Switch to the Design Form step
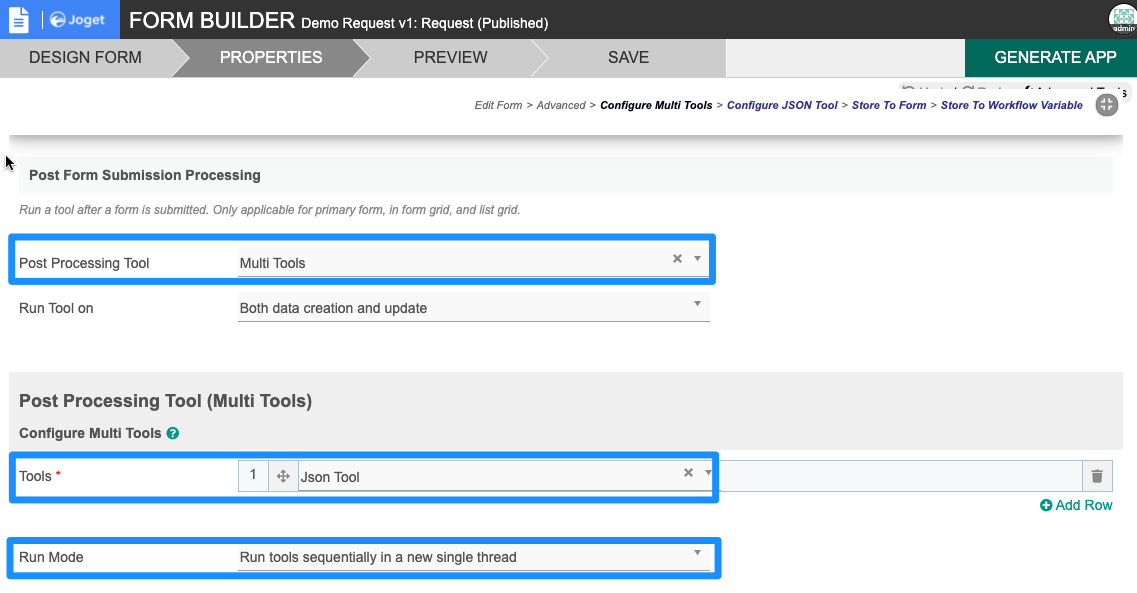 (85, 58)
